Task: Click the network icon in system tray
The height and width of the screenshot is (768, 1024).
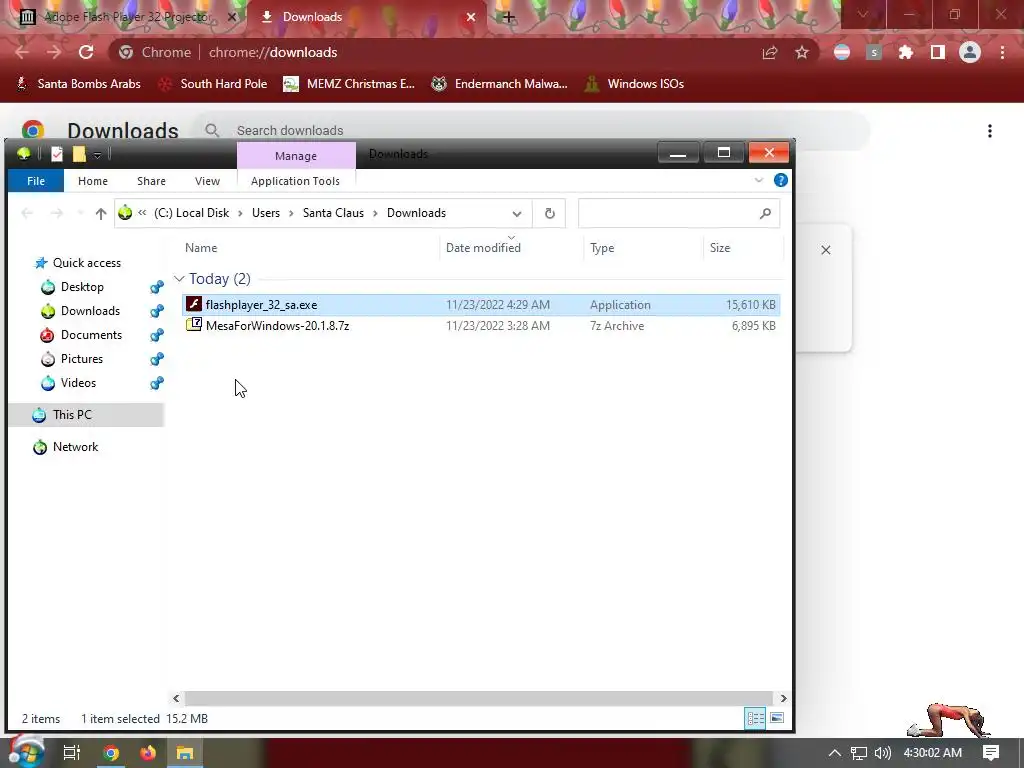Action: point(859,753)
